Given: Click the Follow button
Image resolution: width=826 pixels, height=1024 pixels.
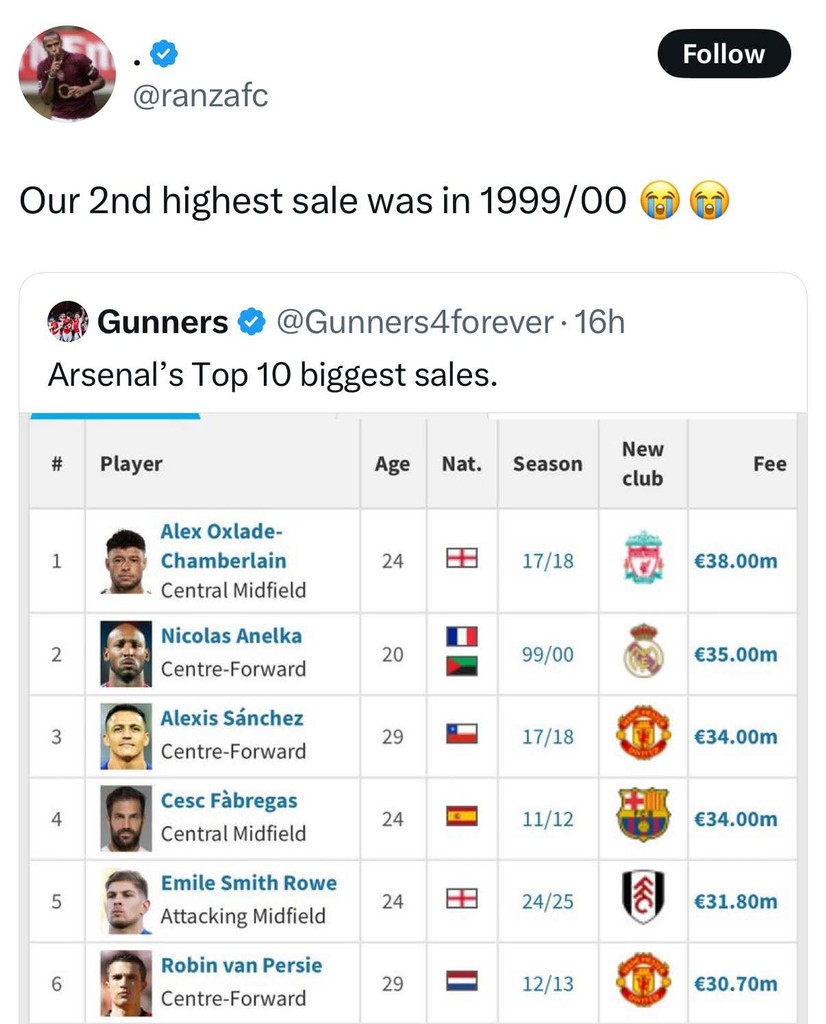Looking at the screenshot, I should 723,54.
